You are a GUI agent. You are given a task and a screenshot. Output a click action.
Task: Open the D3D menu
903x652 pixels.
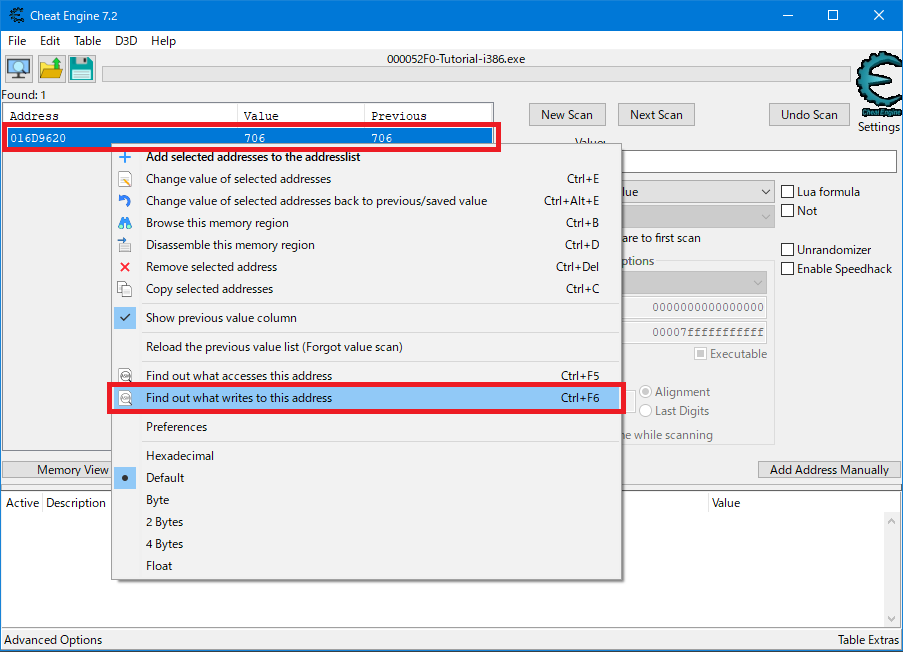pos(126,41)
